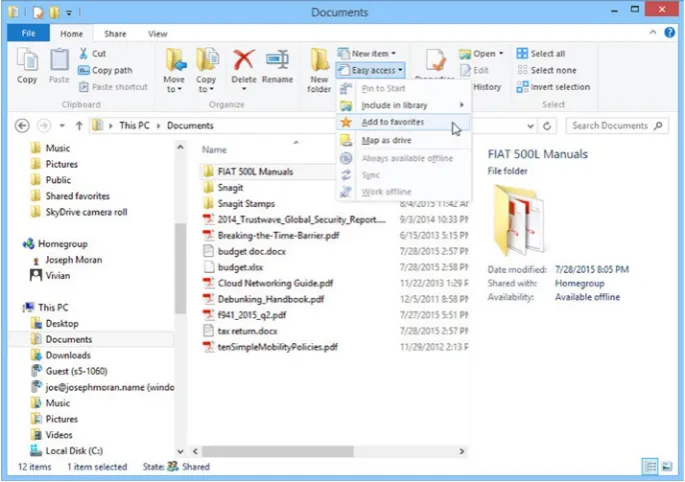Click the navigation pane vertical scrollbar

(x=180, y=268)
